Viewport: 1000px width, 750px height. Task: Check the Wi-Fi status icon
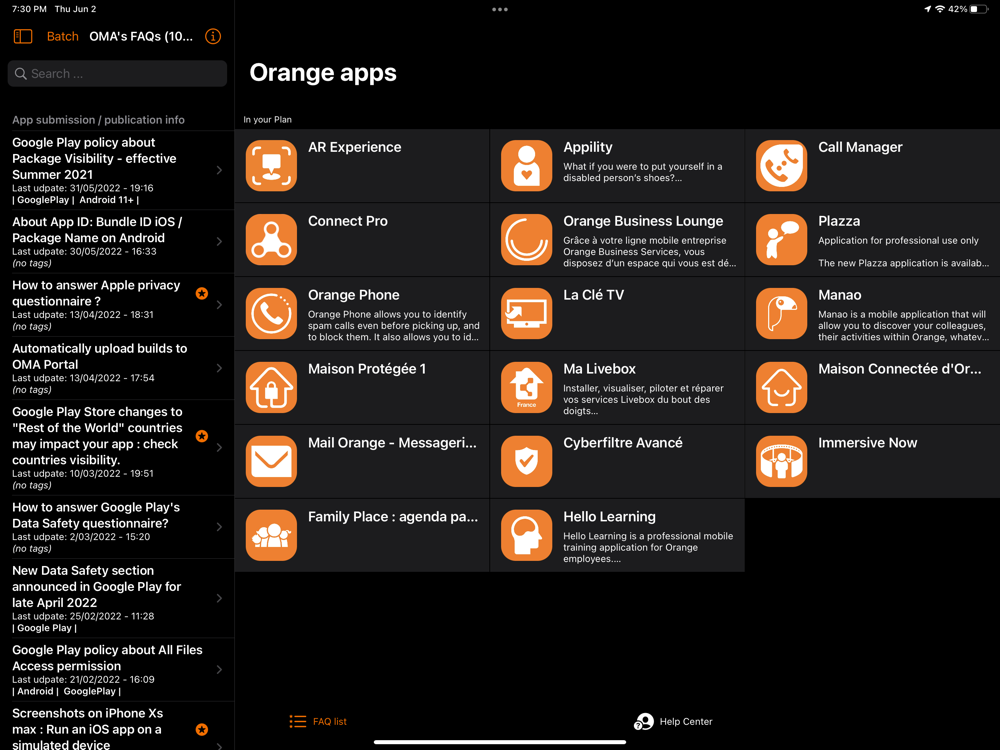coord(940,9)
